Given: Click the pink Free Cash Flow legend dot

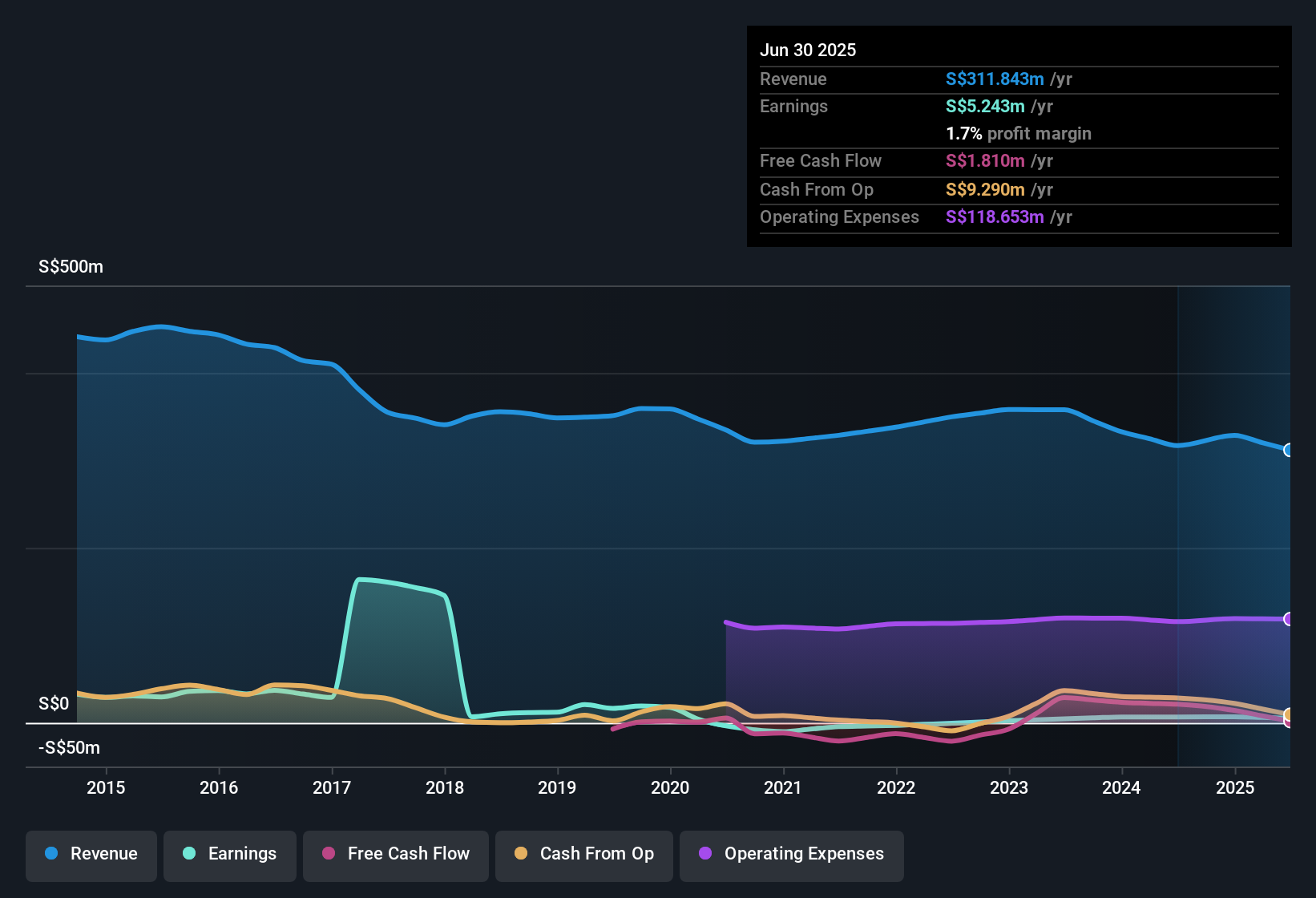Looking at the screenshot, I should pos(329,853).
